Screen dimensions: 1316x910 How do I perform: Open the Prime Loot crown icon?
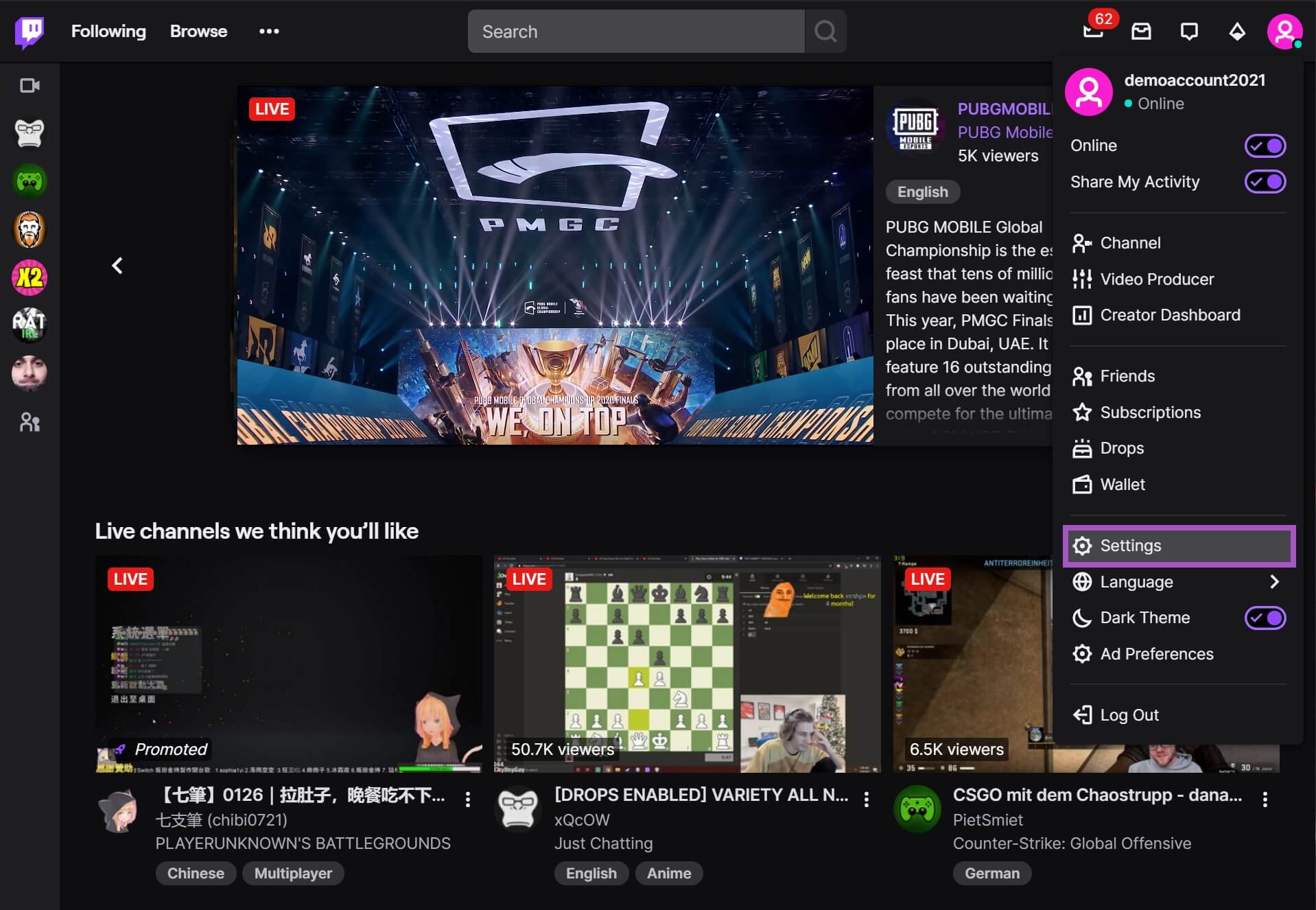[x=1093, y=32]
